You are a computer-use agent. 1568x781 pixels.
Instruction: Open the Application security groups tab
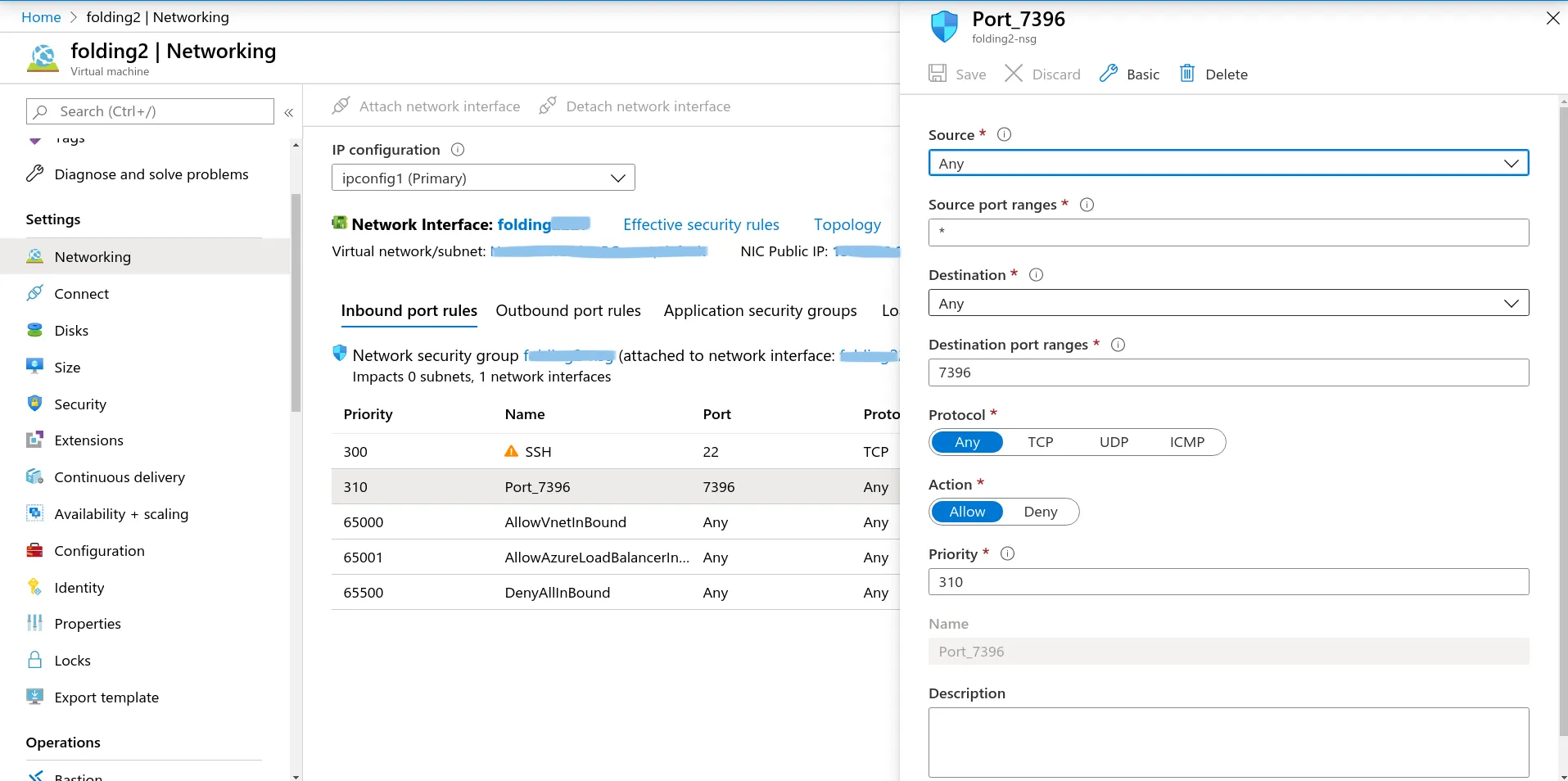tap(760, 310)
